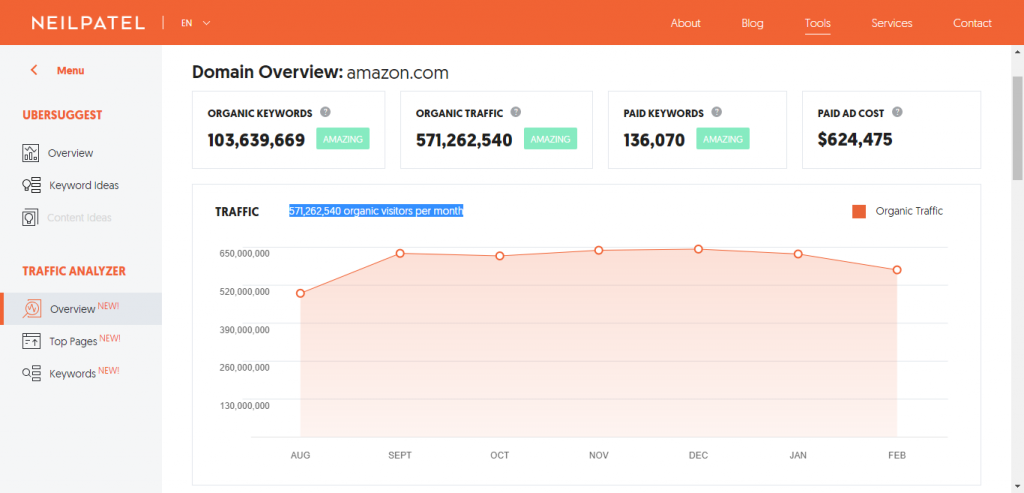Click the Top Pages icon
Viewport: 1024px width, 493px height.
31,341
